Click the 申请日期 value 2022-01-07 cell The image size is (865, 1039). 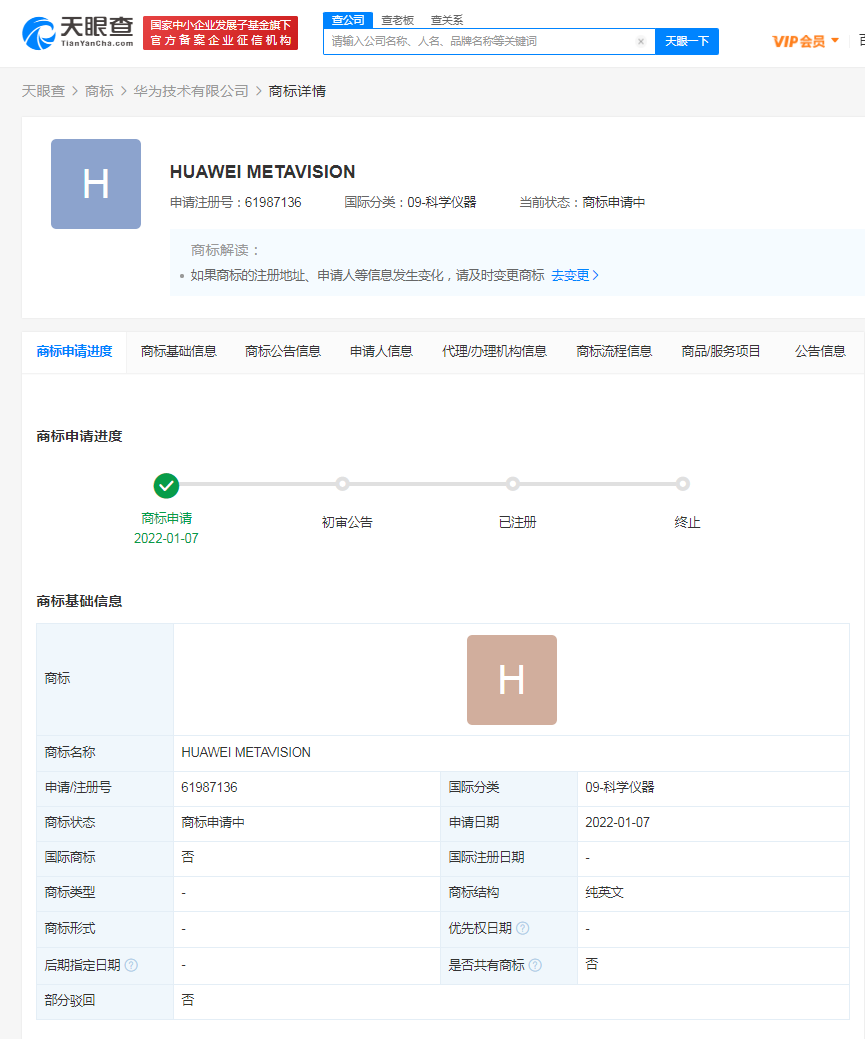[x=713, y=823]
